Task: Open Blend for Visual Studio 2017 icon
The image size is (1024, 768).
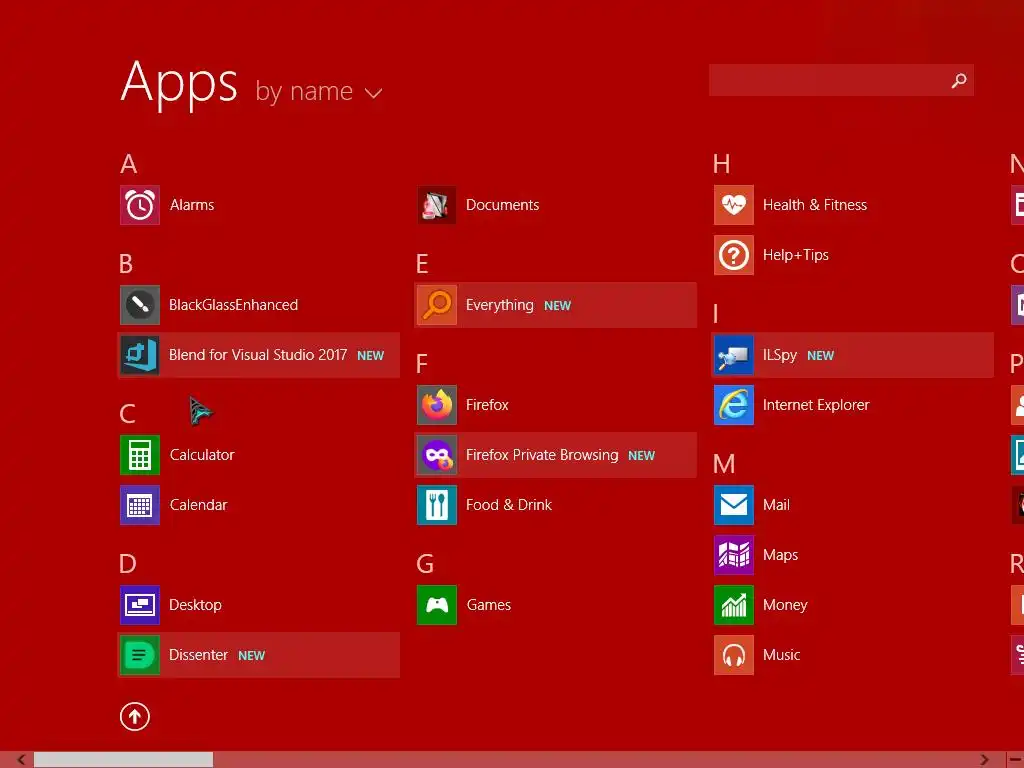Action: click(140, 355)
